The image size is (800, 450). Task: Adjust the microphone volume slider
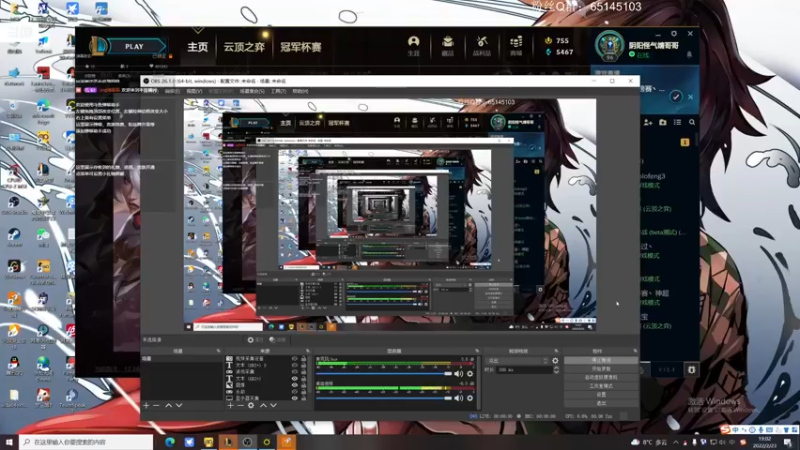[384, 374]
